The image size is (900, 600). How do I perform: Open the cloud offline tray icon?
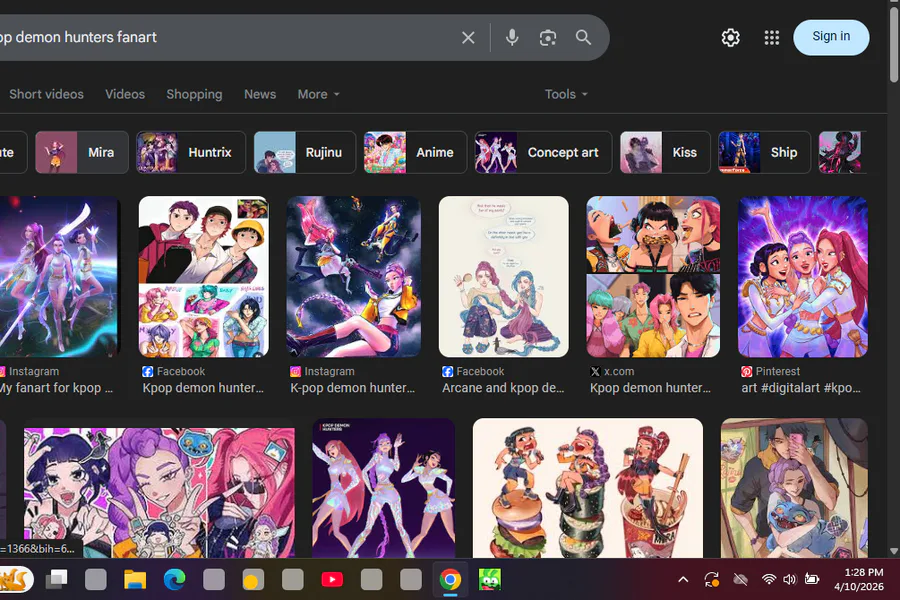click(740, 579)
